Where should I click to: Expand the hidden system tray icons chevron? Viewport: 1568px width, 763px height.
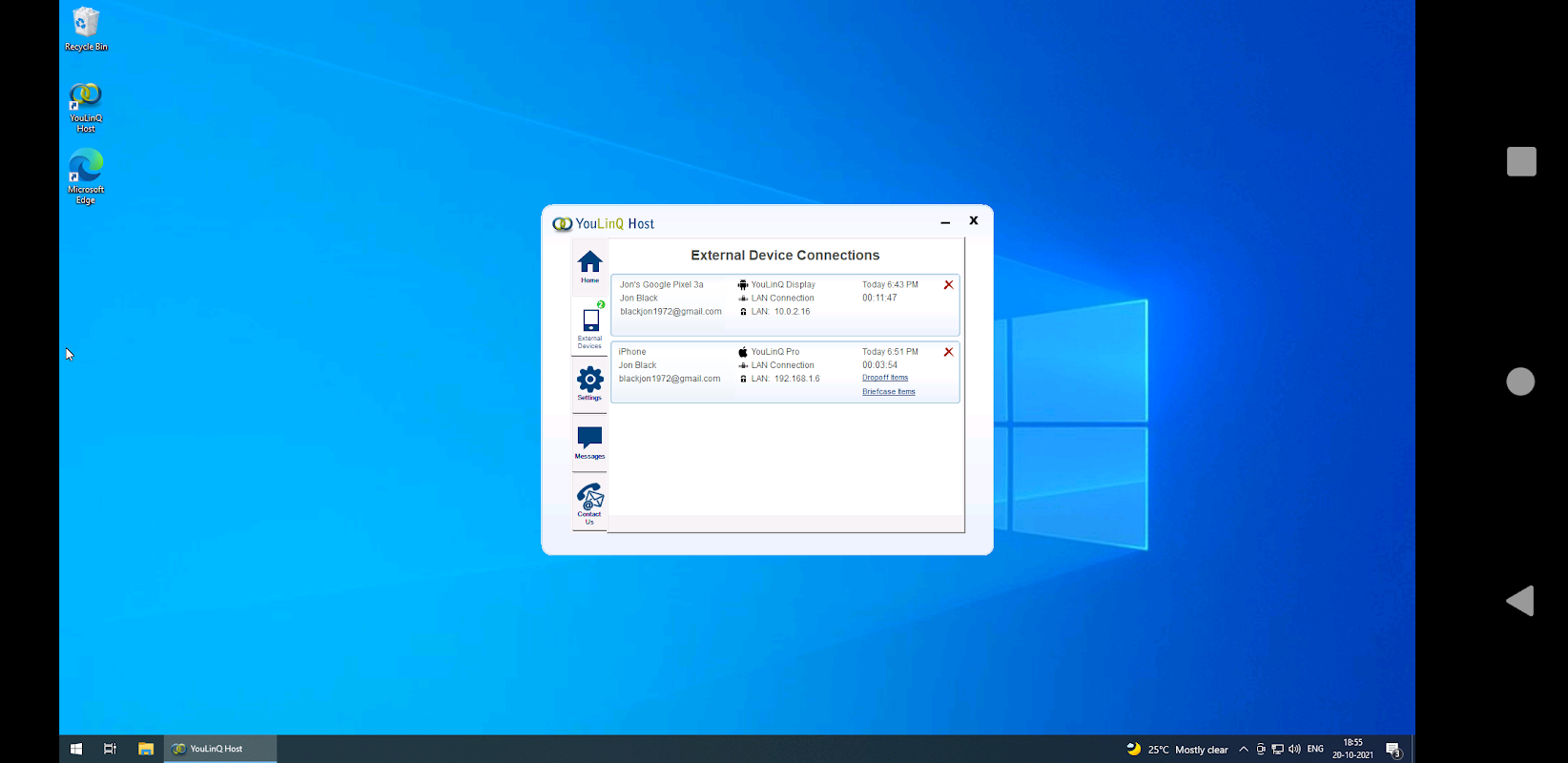tap(1243, 750)
